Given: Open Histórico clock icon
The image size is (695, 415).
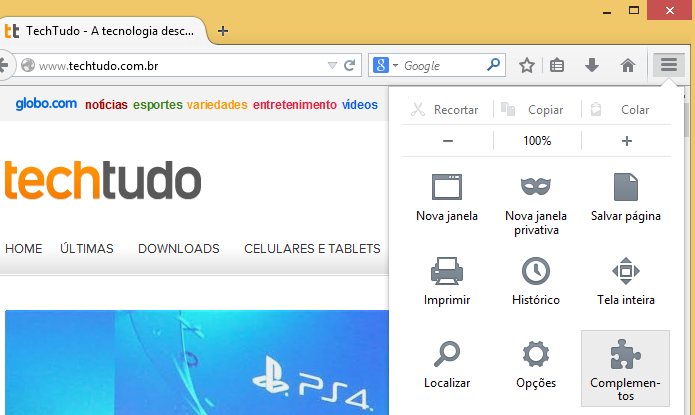Looking at the screenshot, I should [536, 281].
